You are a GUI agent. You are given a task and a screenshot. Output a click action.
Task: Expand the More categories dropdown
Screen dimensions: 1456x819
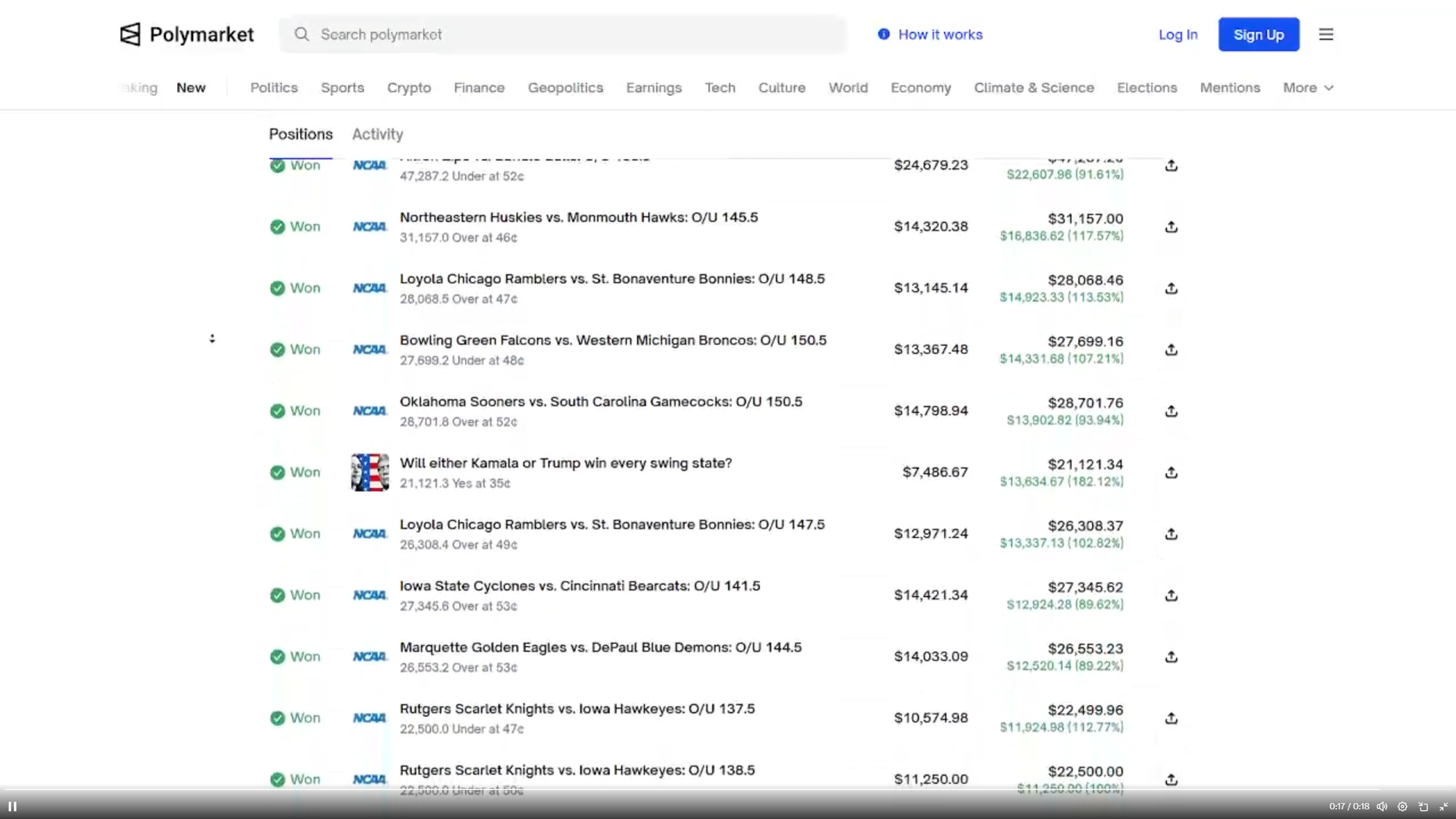tap(1307, 87)
